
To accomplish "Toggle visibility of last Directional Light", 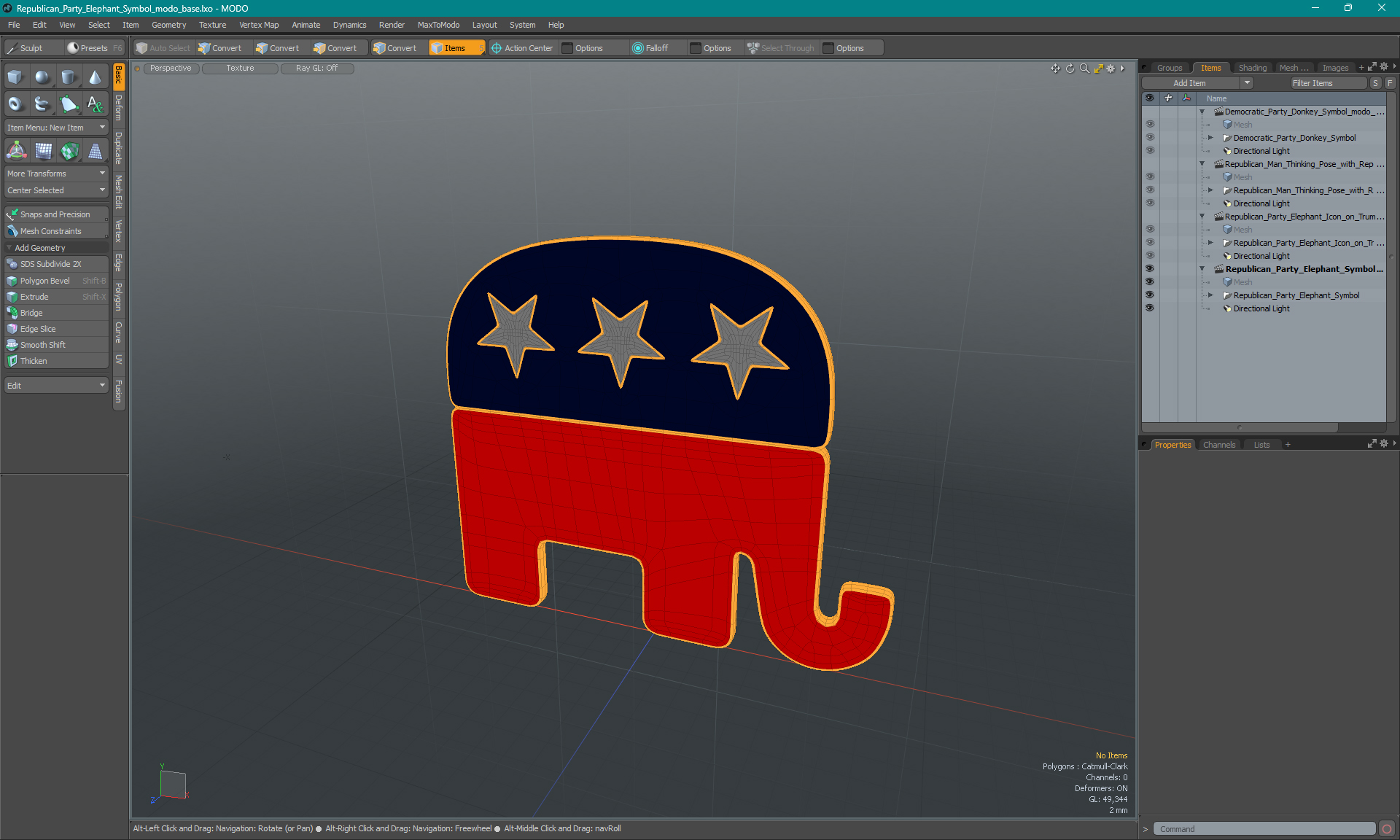I will coord(1150,308).
